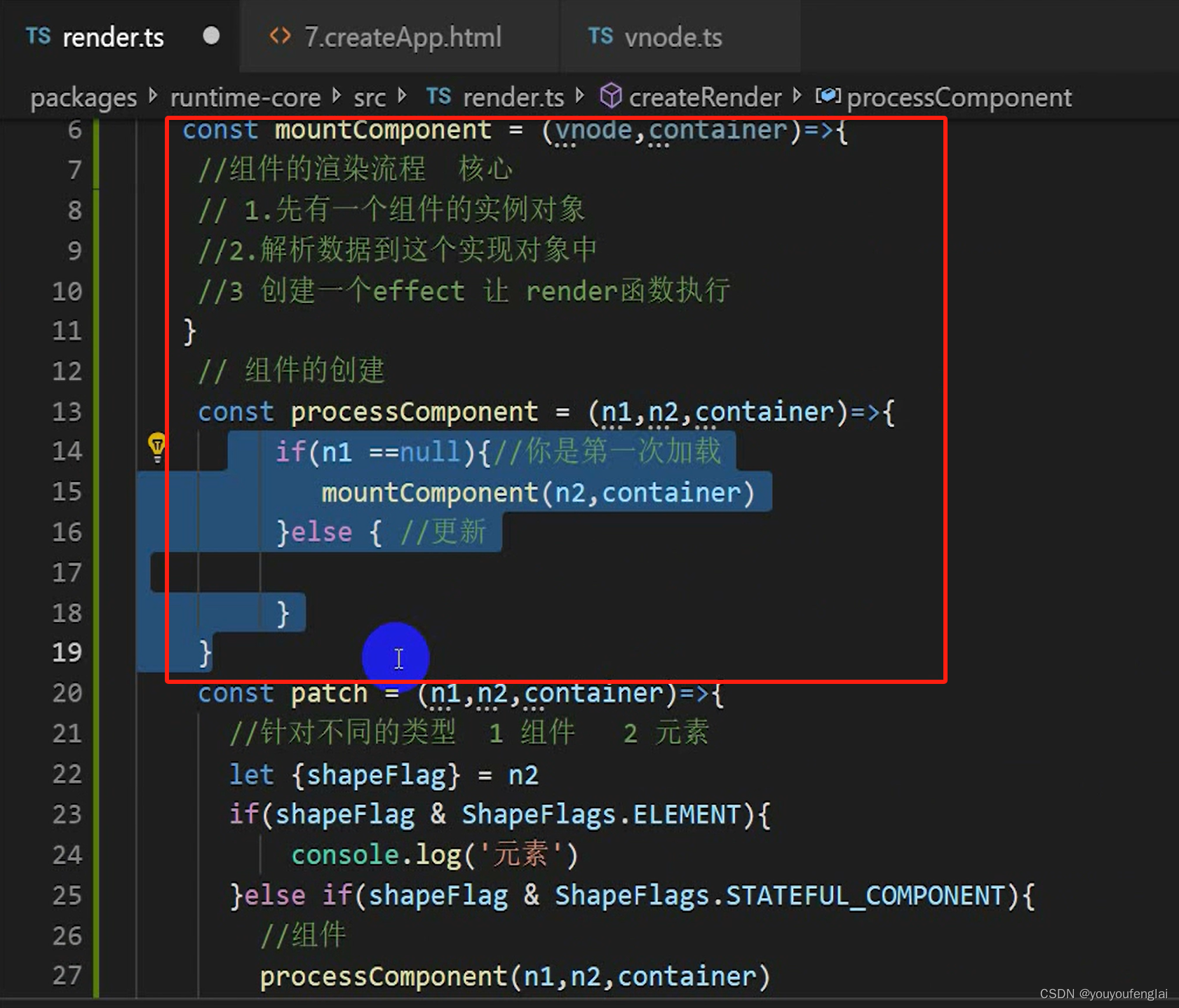The height and width of the screenshot is (1008, 1179).
Task: Click the comment on line 8
Action: coord(391,210)
